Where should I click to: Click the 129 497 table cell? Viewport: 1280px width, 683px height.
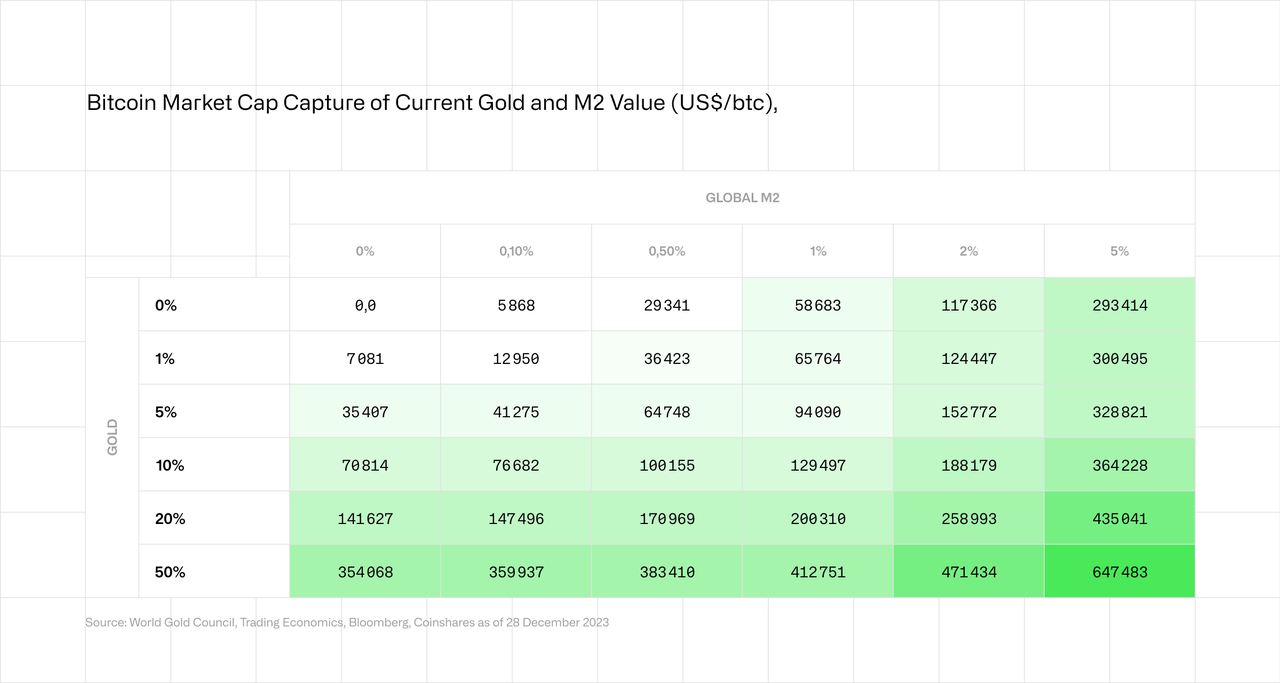(818, 465)
